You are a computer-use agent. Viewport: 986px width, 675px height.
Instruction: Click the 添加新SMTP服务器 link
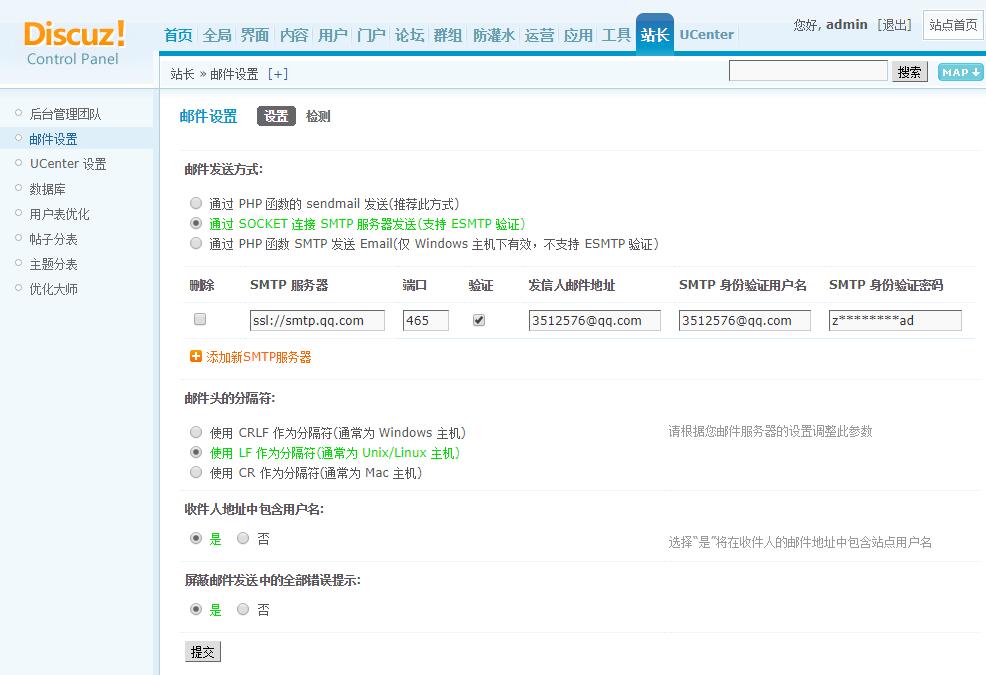(258, 357)
